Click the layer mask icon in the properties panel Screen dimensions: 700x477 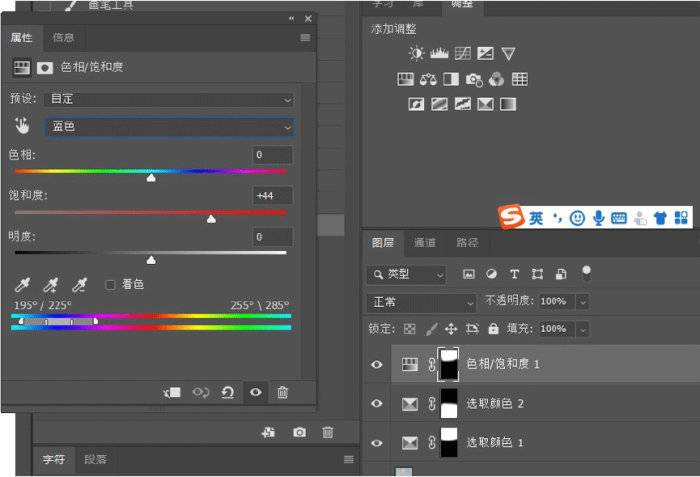45,68
